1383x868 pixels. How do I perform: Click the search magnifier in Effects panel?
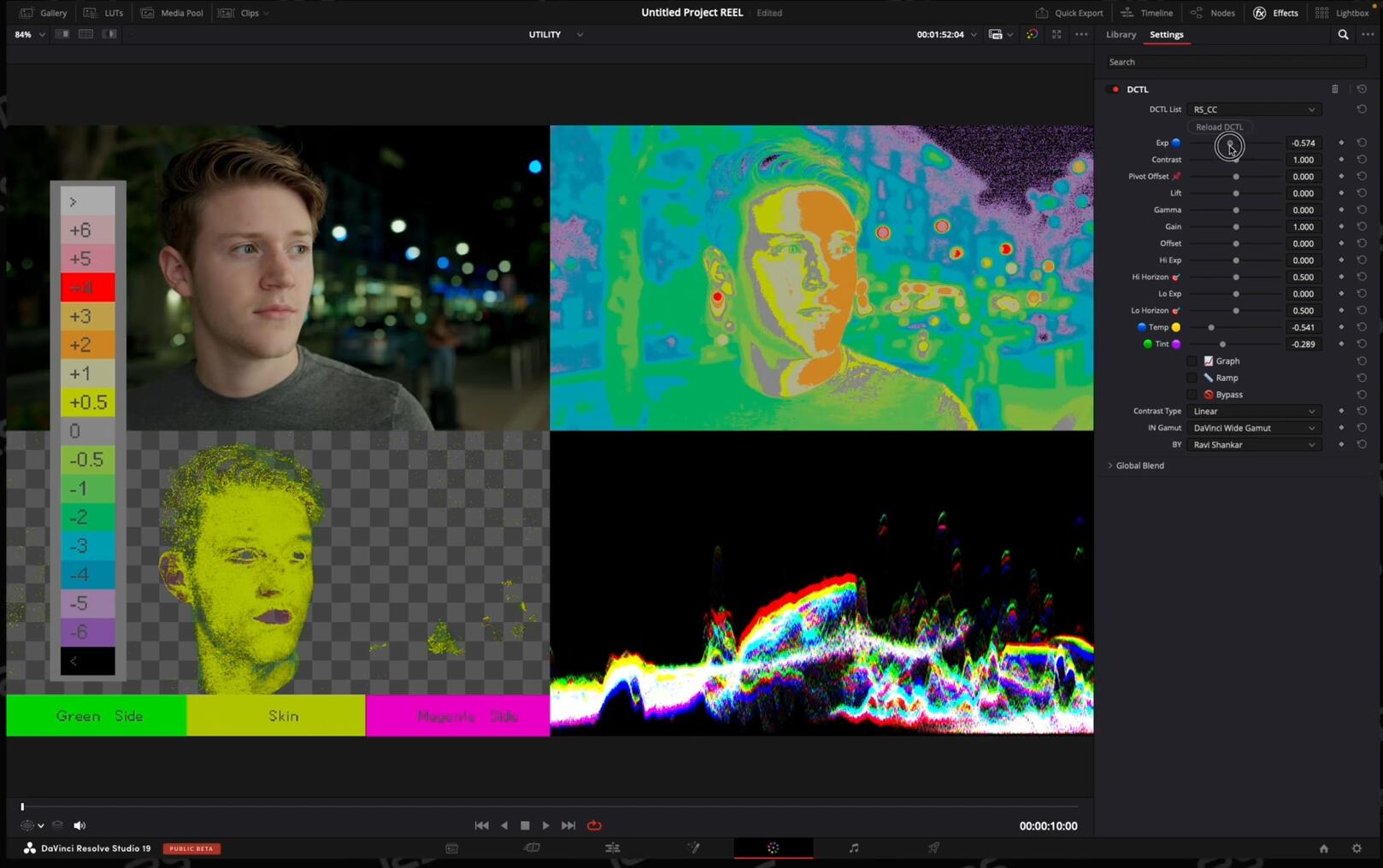1343,35
